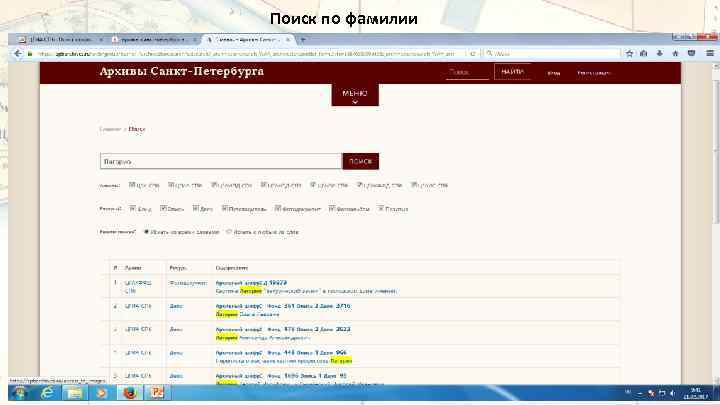Click Дело resource link in row 2

pos(176,306)
